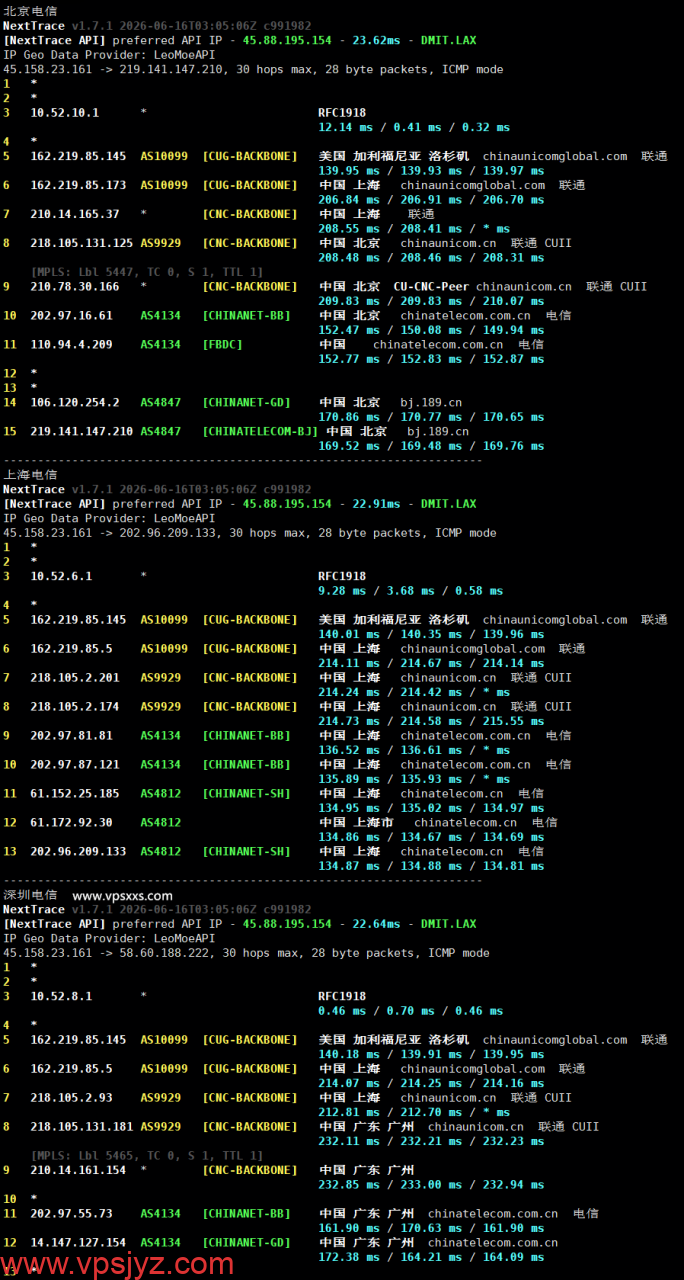Click the 上海市 location text
Screen dimensions: 684x1280
click(374, 822)
